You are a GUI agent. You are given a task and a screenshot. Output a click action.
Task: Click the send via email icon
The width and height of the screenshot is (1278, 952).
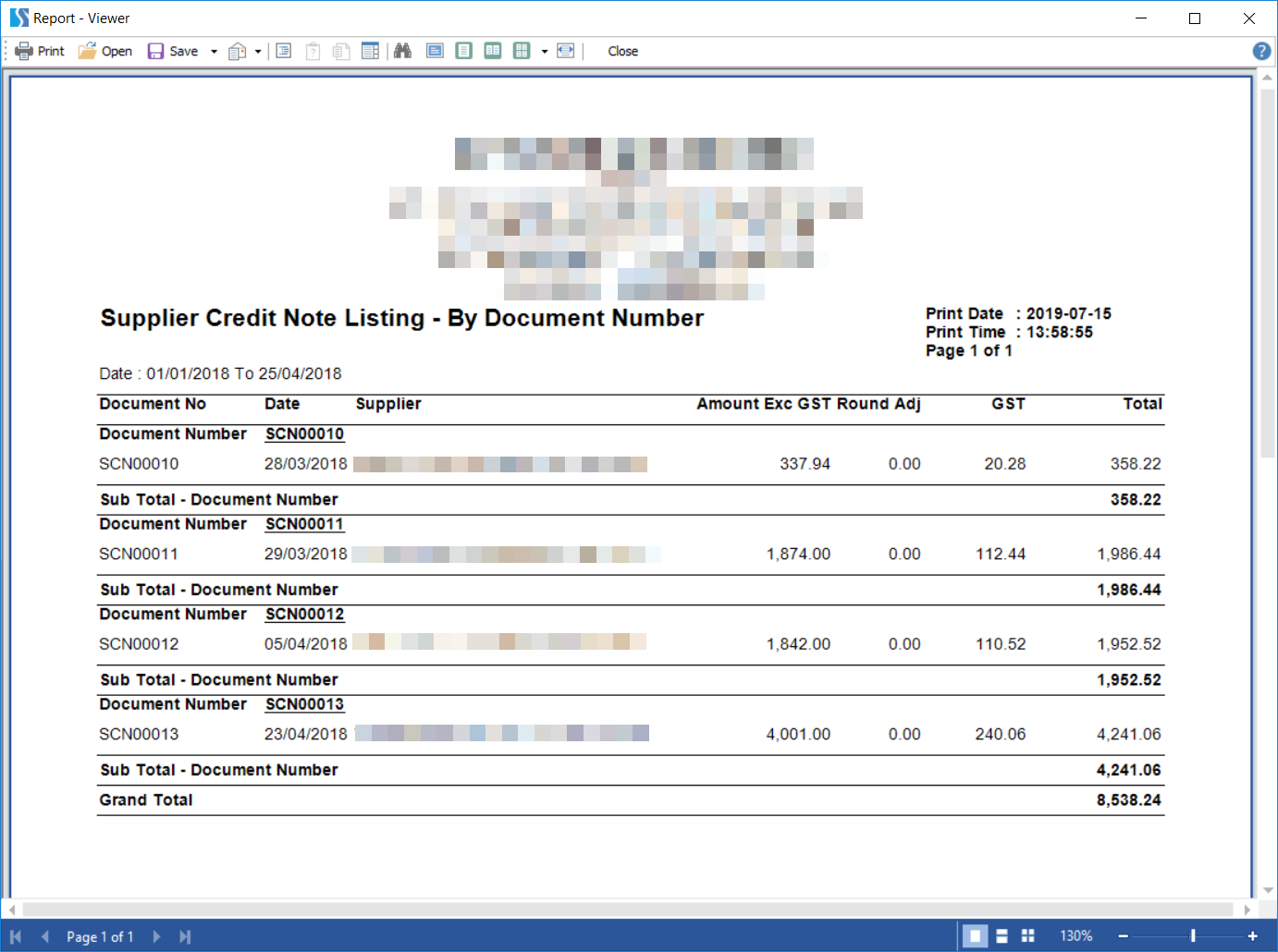[238, 51]
